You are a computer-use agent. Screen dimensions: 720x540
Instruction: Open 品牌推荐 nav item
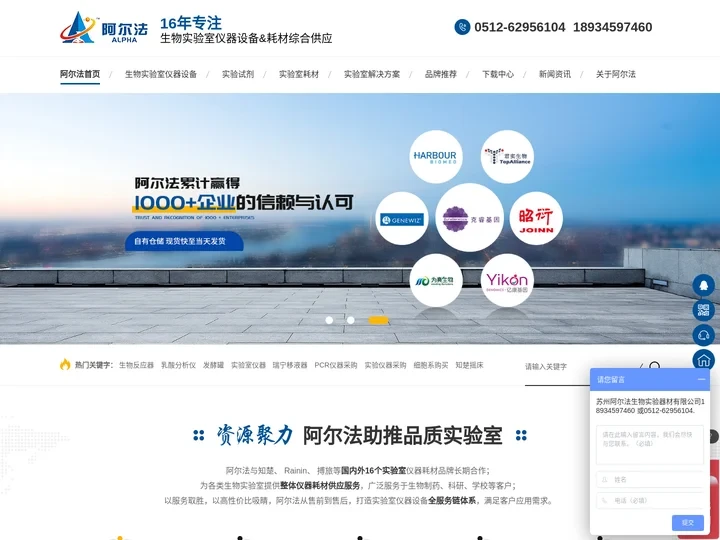441,74
